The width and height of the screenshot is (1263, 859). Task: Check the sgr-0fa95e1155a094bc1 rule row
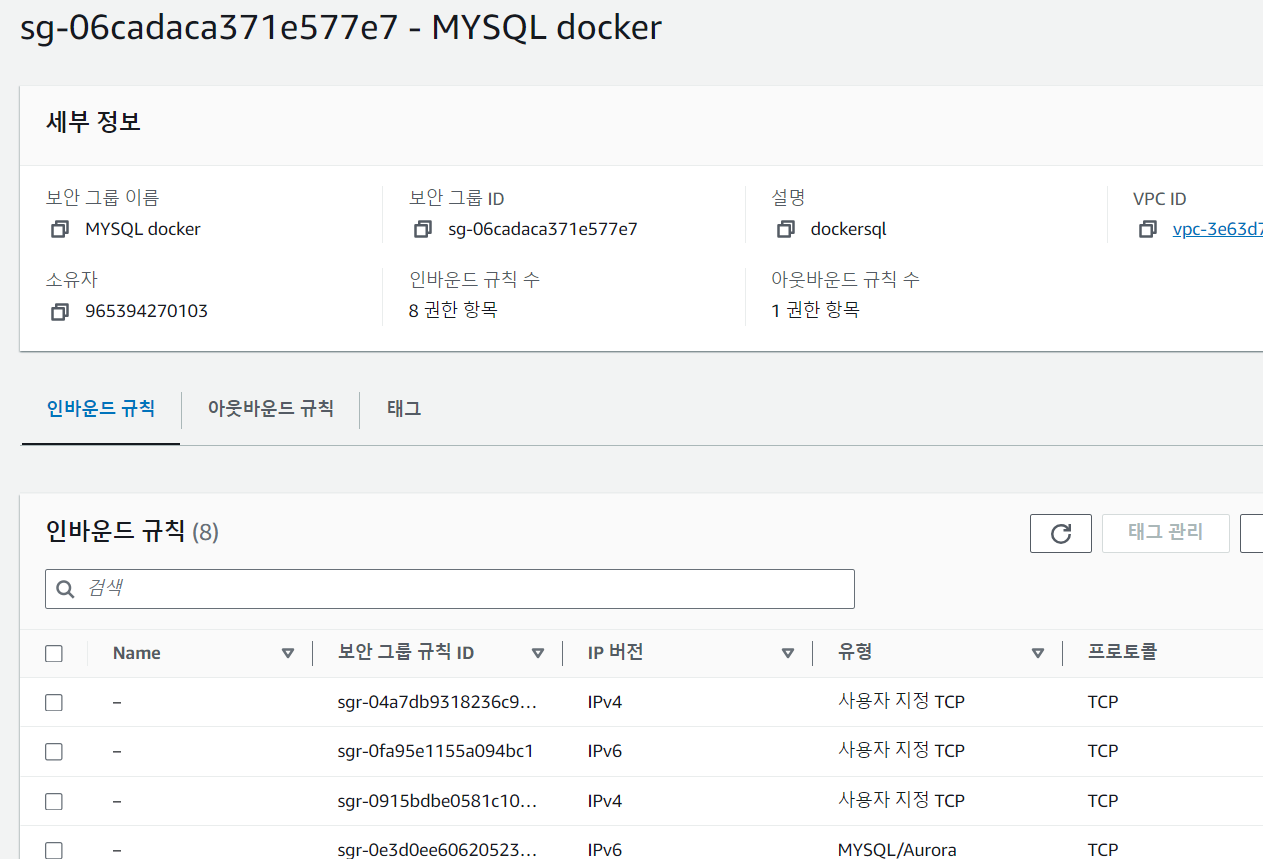pyautogui.click(x=54, y=751)
